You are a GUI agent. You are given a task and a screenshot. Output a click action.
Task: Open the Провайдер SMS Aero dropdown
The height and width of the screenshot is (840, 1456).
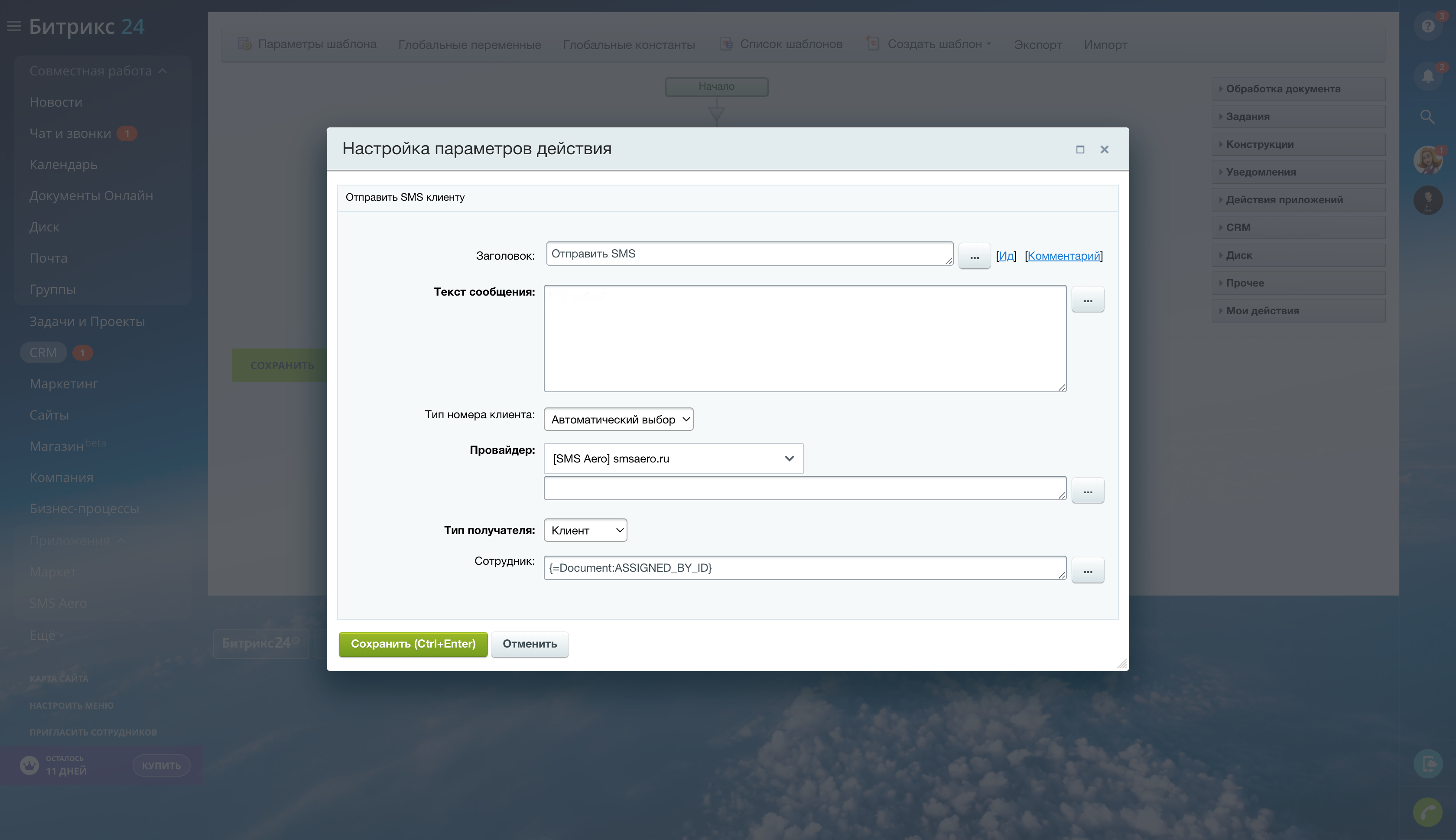pyautogui.click(x=673, y=459)
